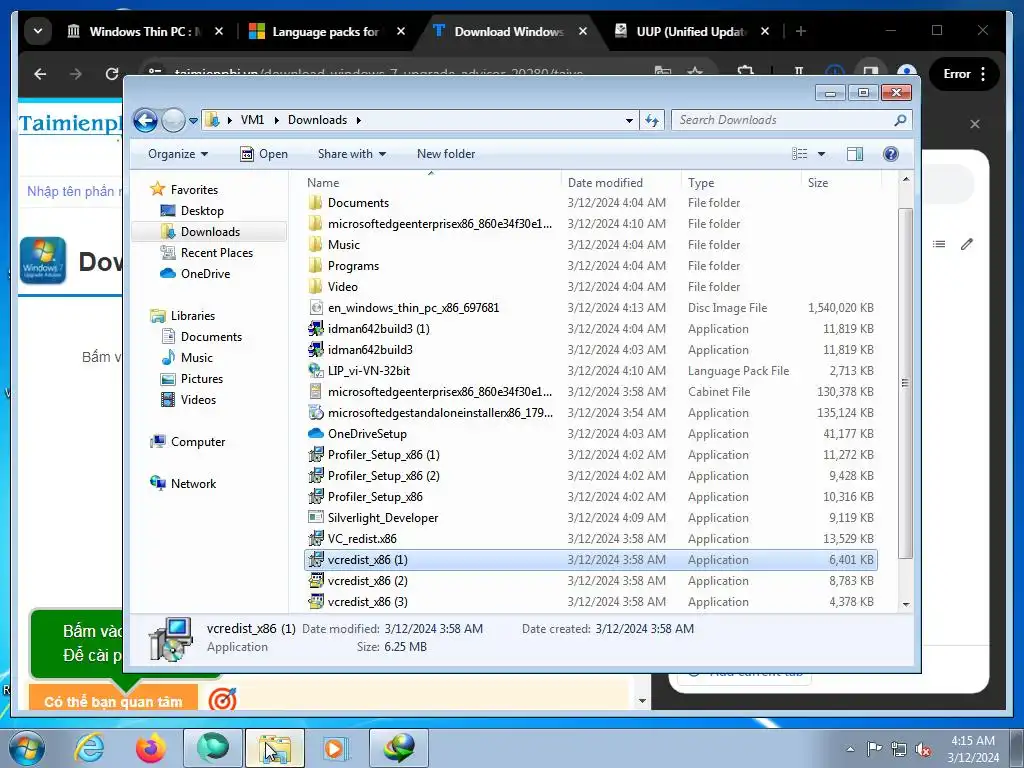Open Internet Explorer from taskbar
1024x768 pixels.
tap(89, 748)
